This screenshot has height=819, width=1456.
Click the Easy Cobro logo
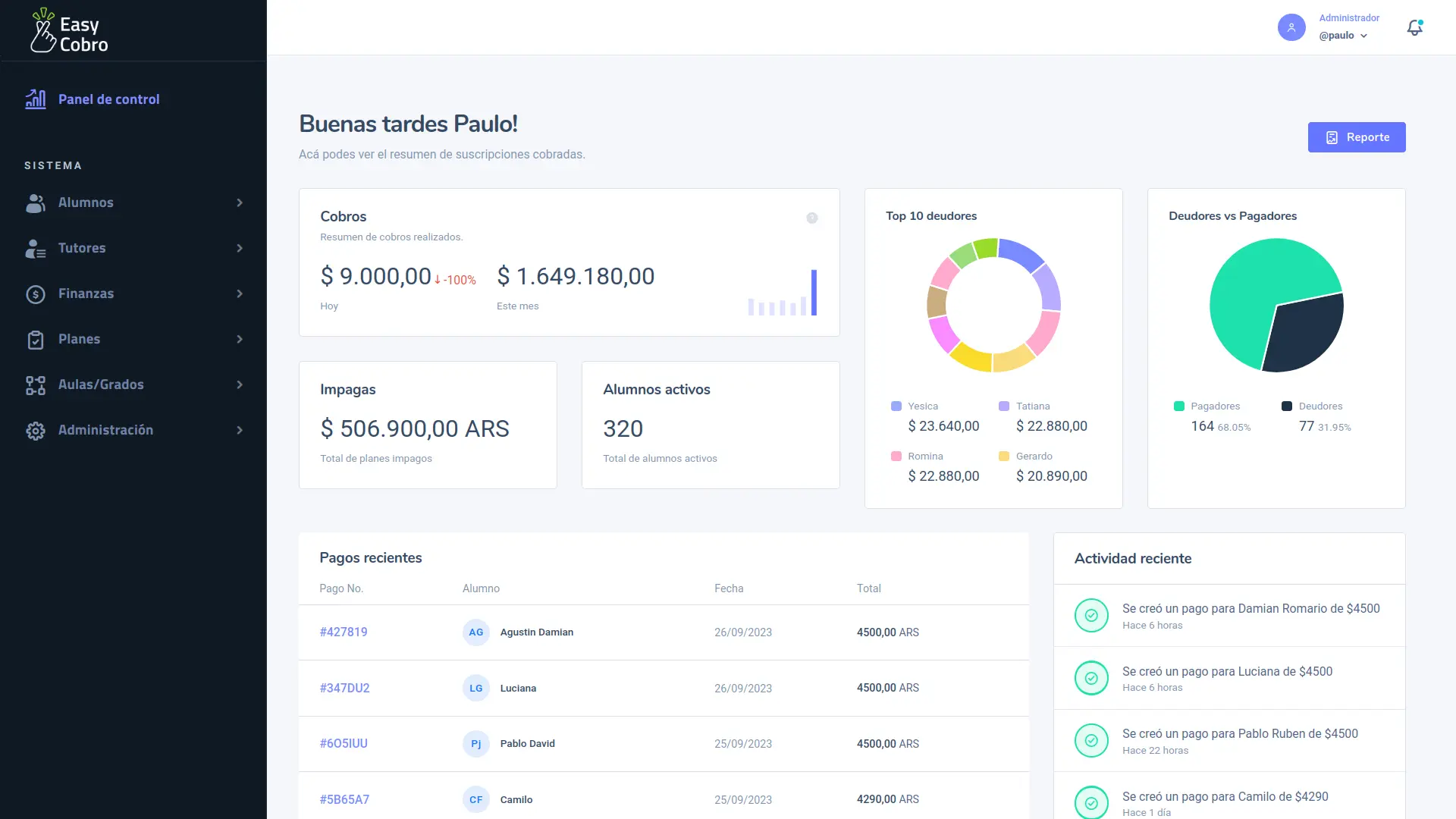click(x=70, y=30)
